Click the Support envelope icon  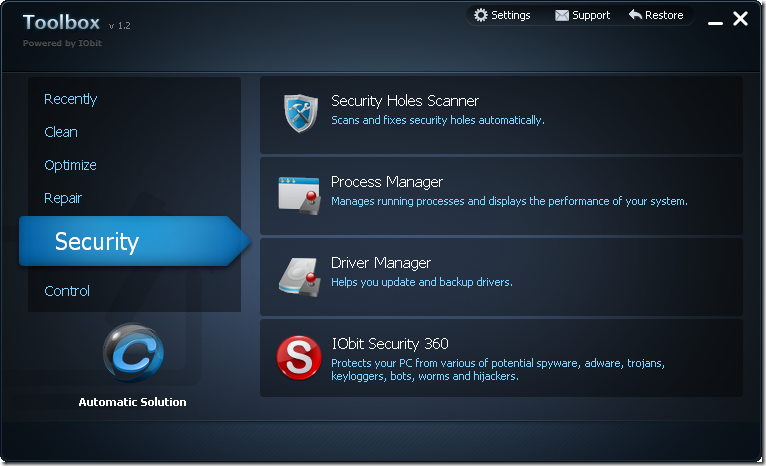(562, 16)
